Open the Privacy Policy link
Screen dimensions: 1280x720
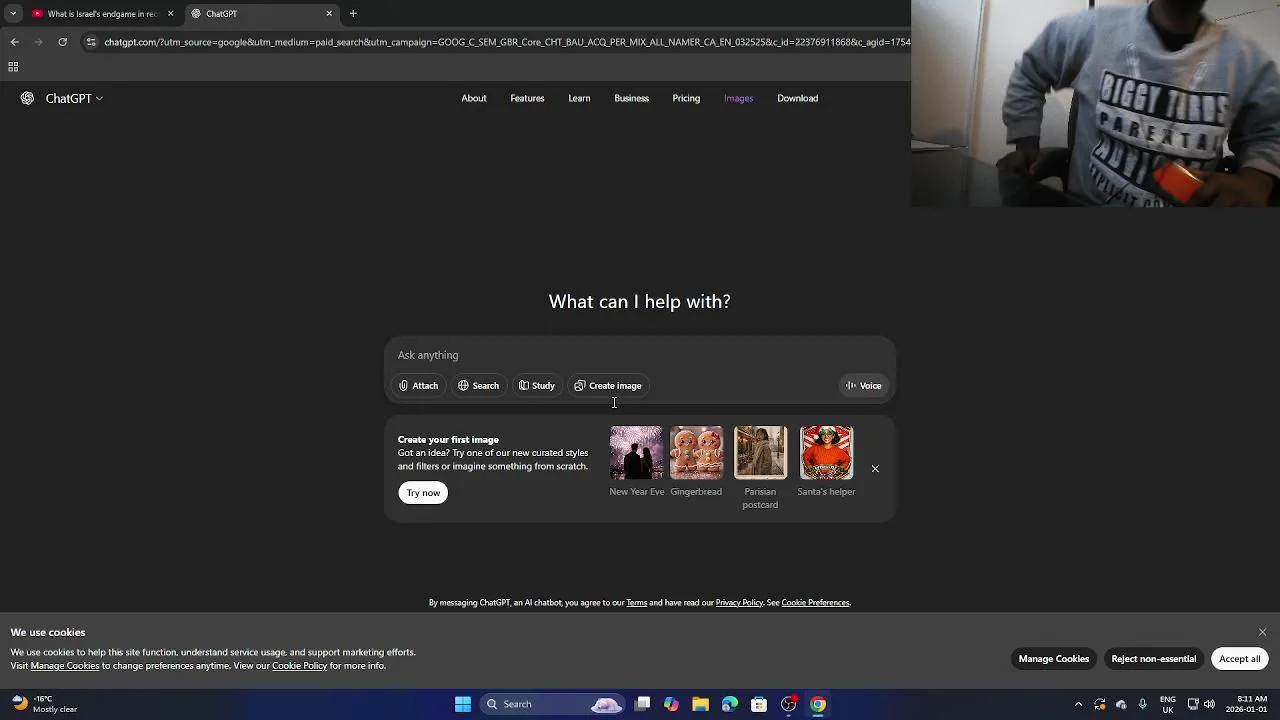tap(739, 603)
